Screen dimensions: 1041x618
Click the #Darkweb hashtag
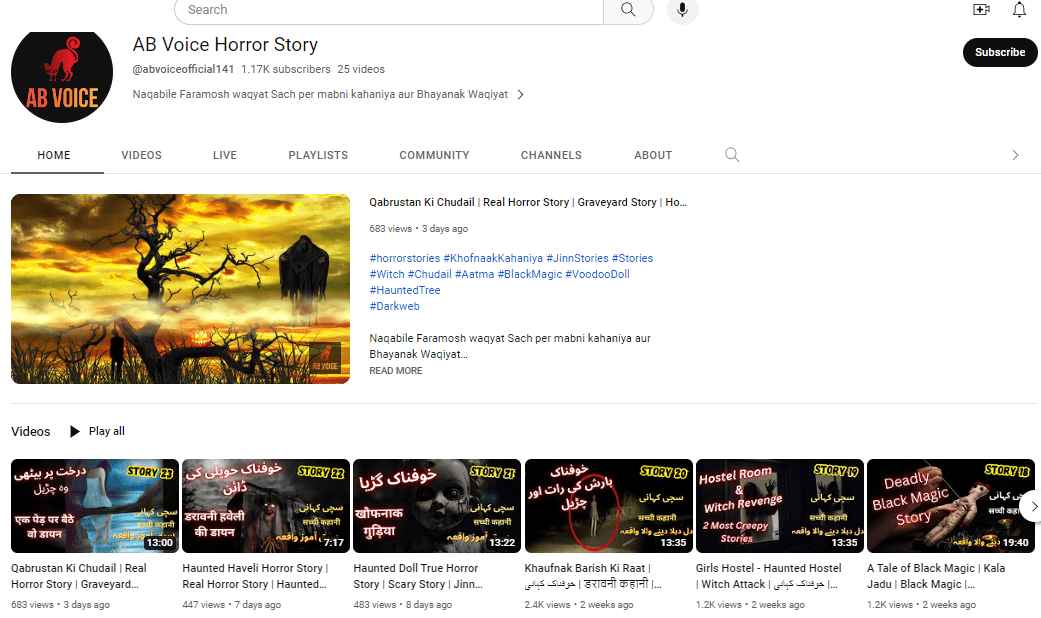click(394, 306)
